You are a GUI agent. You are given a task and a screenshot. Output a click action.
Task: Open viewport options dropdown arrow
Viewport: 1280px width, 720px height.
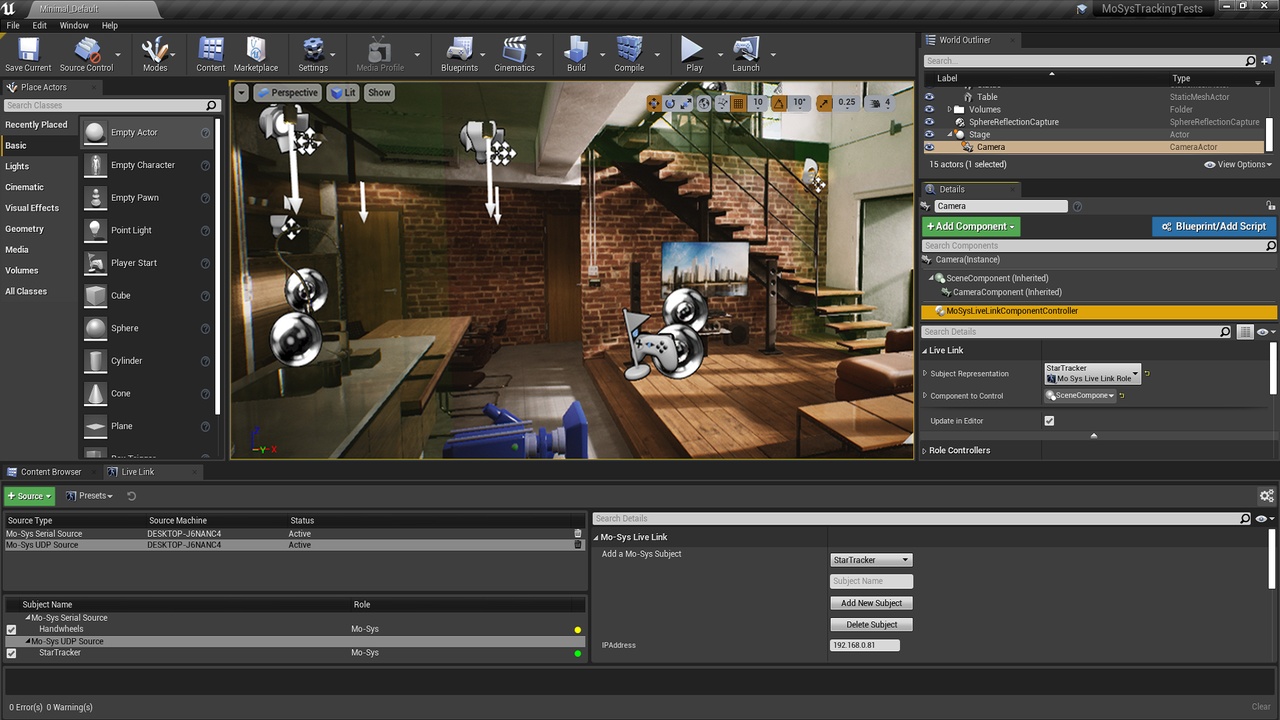(x=241, y=93)
